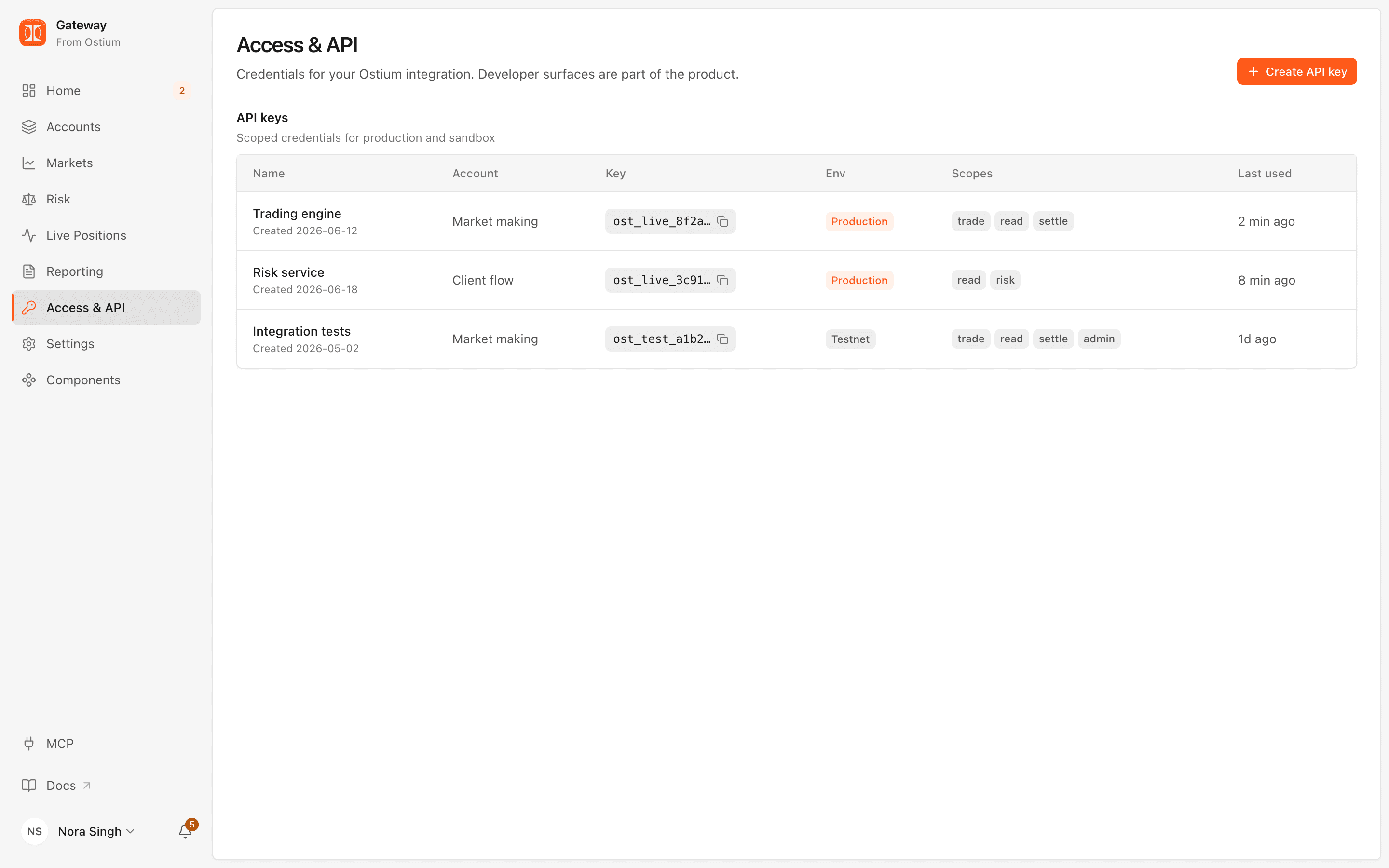The width and height of the screenshot is (1389, 868).
Task: Open notifications bell with 5 badge
Action: tap(185, 831)
